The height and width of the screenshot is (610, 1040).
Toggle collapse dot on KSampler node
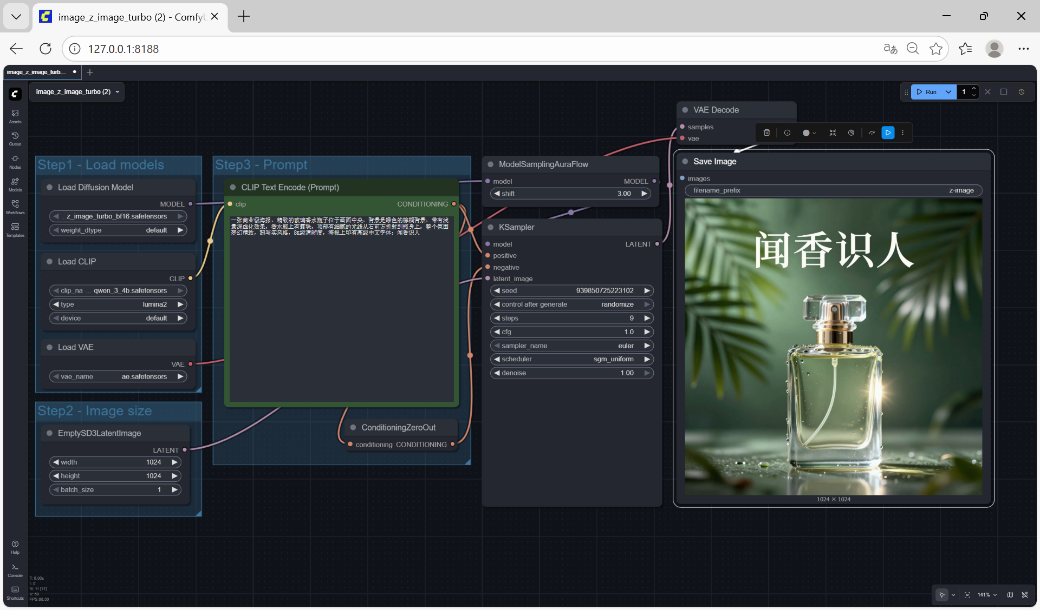tap(490, 227)
